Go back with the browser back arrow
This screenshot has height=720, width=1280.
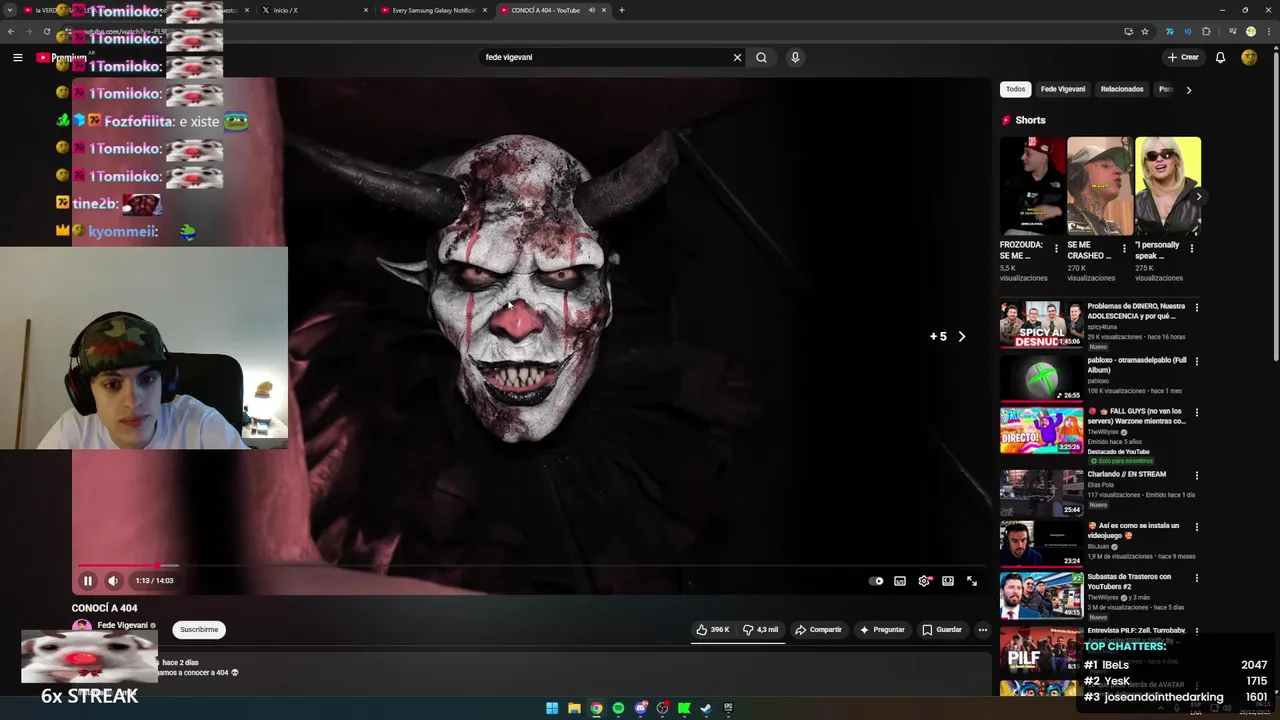(10, 32)
